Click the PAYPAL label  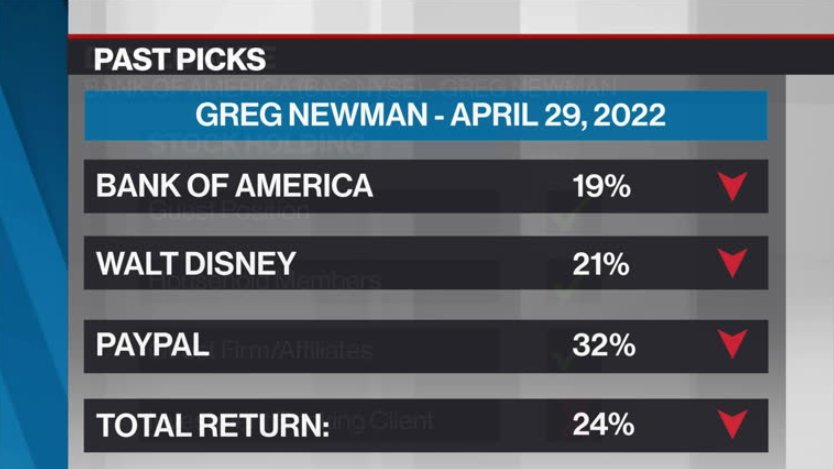(153, 345)
